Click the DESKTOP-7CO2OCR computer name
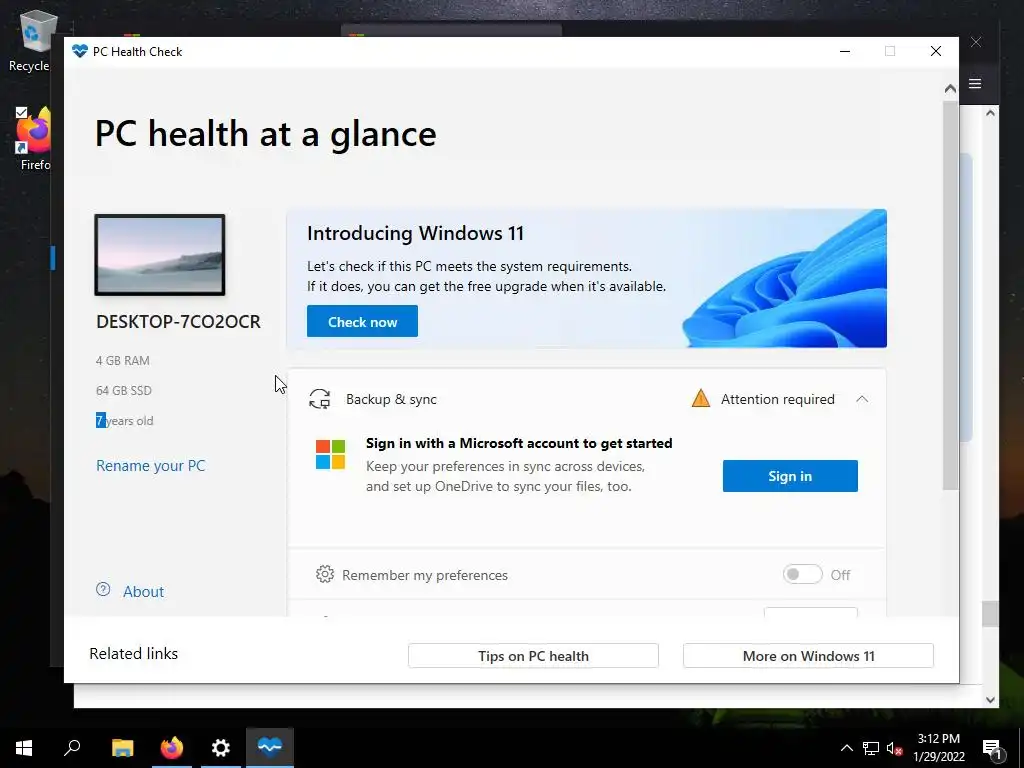1024x768 pixels. tap(178, 321)
